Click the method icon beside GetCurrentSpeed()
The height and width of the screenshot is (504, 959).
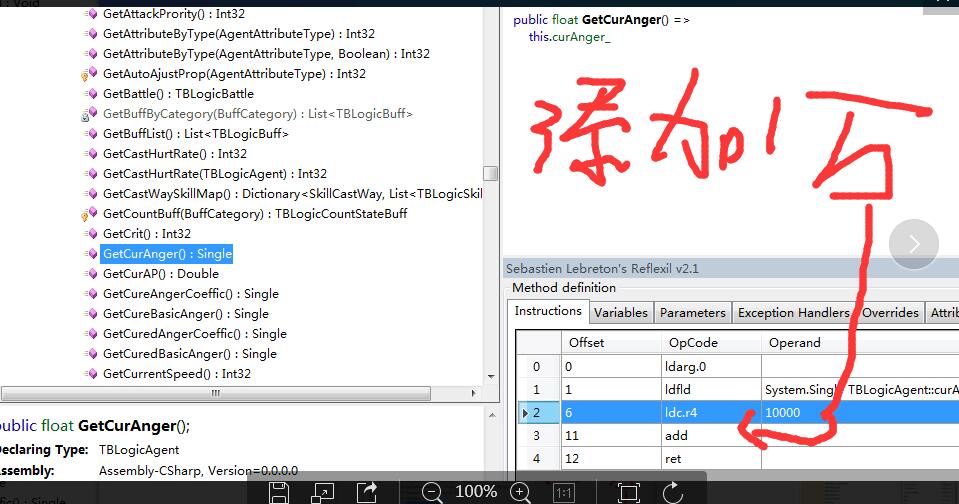92,374
